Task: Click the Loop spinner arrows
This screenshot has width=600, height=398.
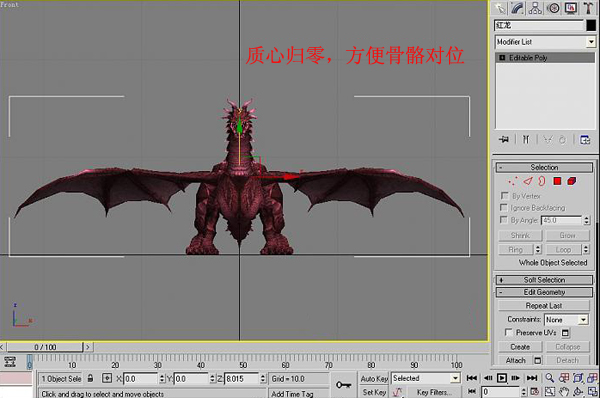Action: 586,250
